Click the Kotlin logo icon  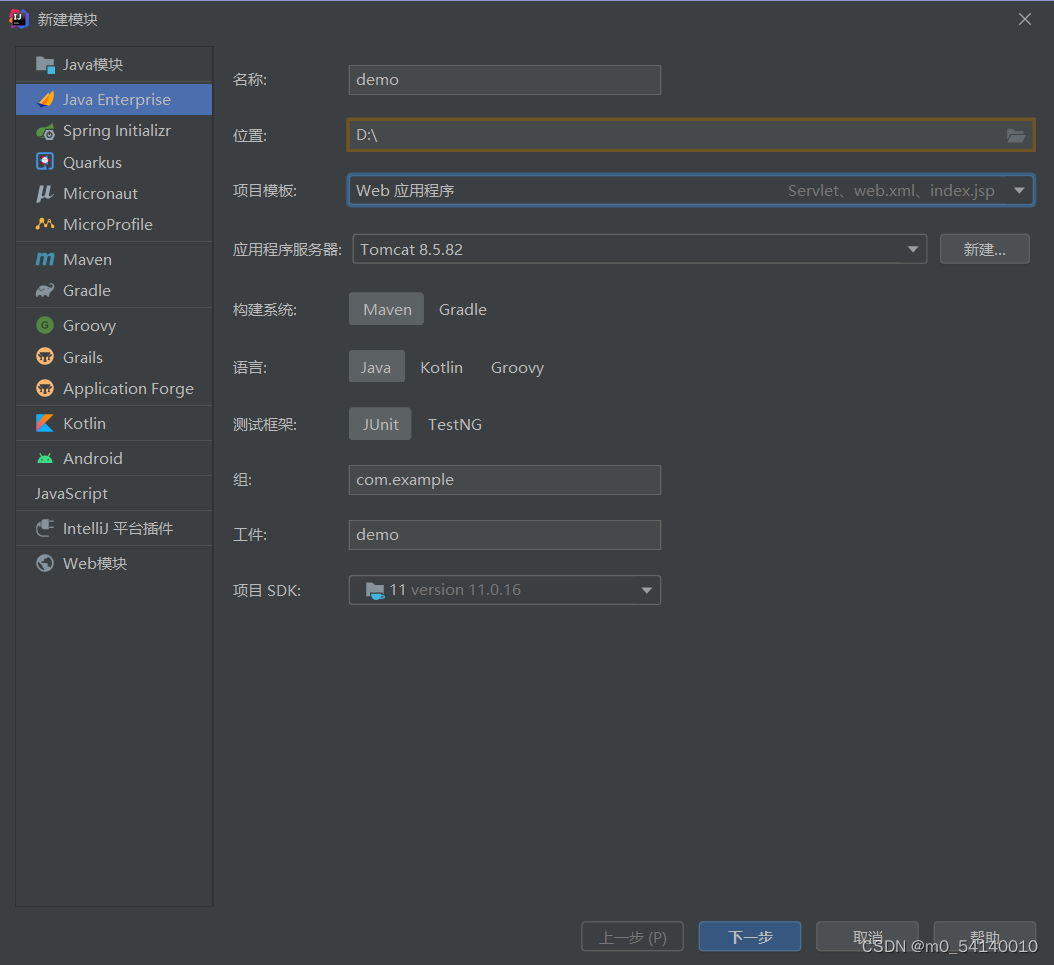[45, 423]
